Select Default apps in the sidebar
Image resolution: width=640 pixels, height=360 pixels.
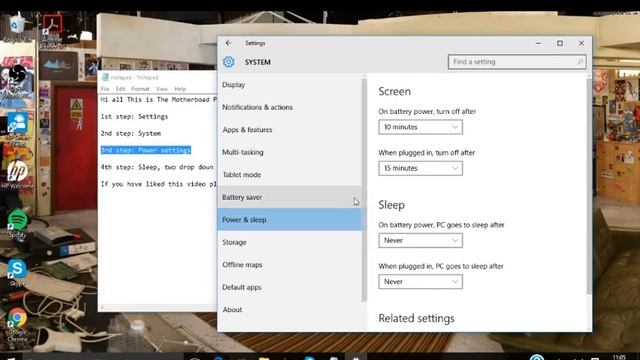[x=289, y=287]
